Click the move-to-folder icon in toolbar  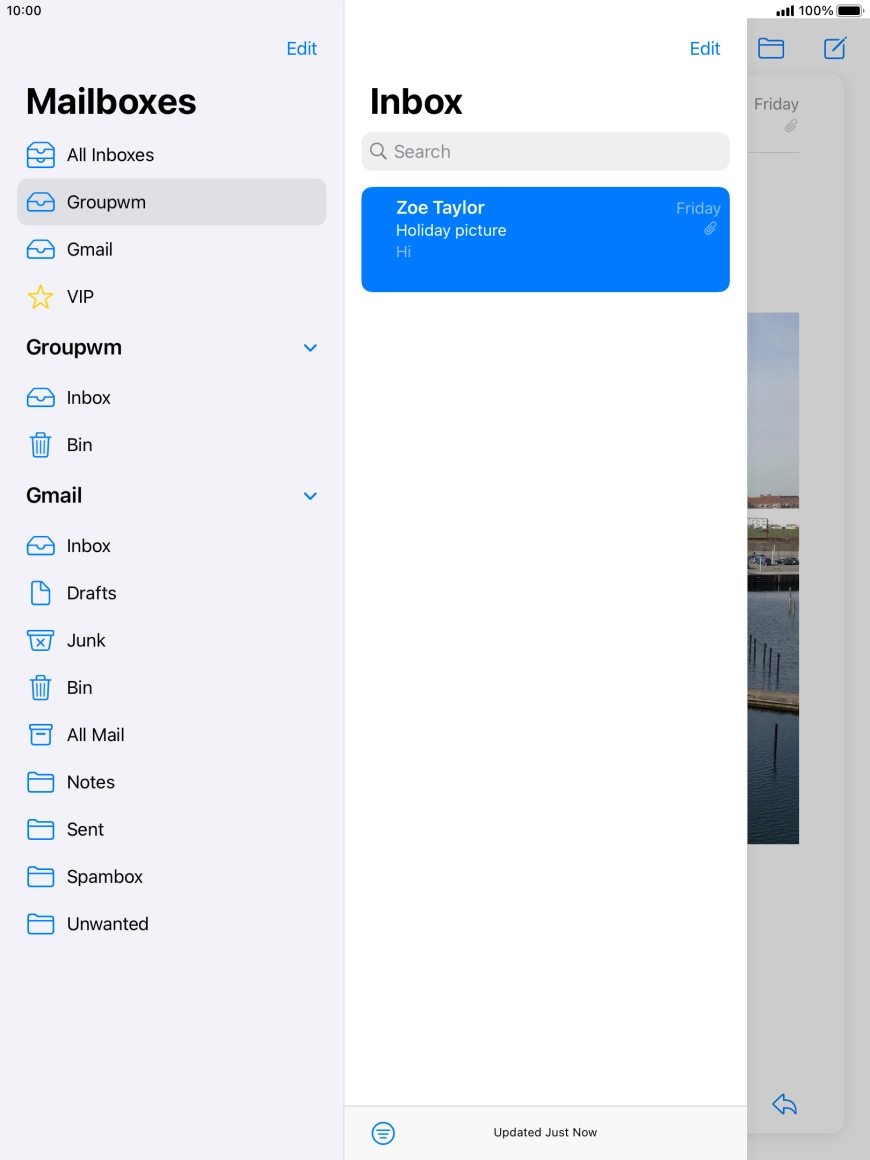click(771, 49)
